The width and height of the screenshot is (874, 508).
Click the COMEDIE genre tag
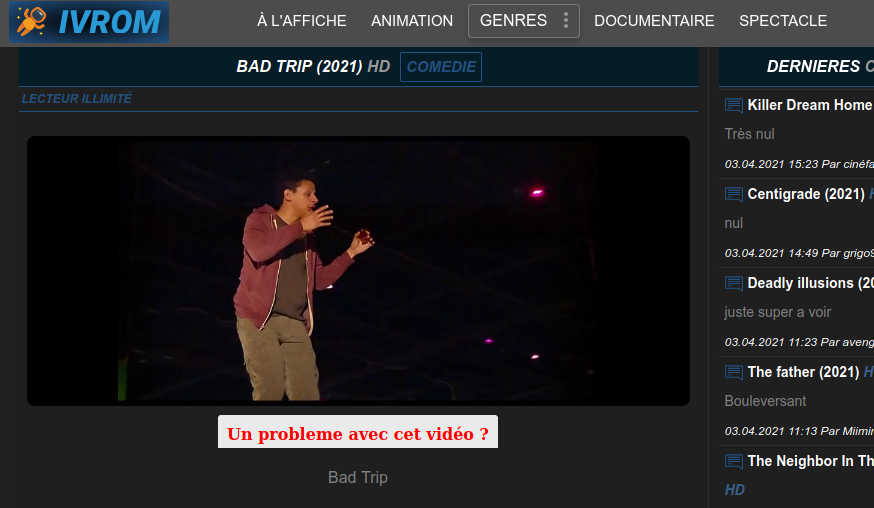(x=441, y=67)
